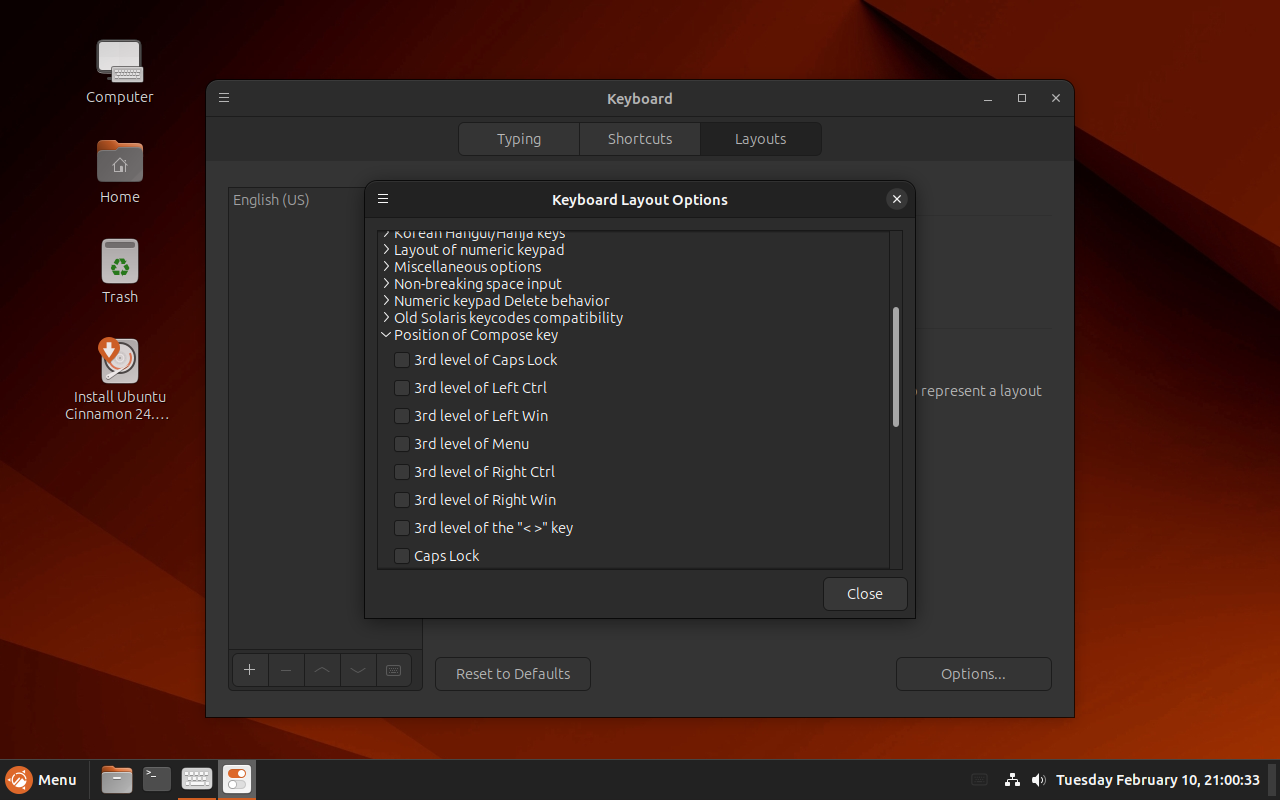The image size is (1280, 800).
Task: Open the Terminal from the taskbar
Action: [157, 779]
